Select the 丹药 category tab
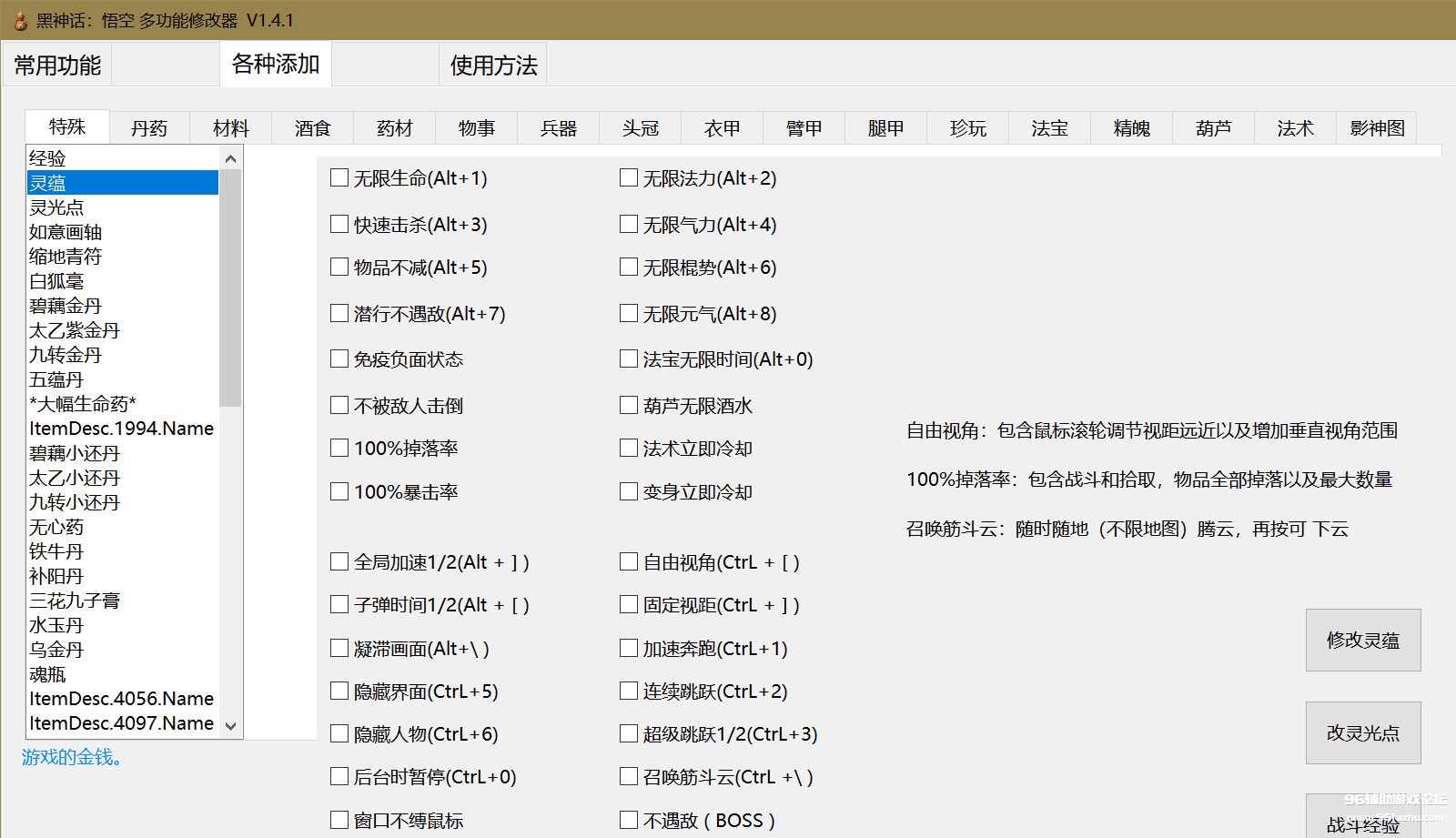 pos(149,128)
